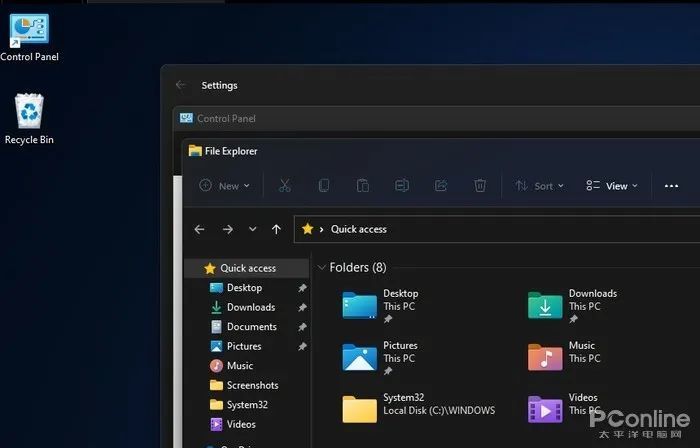Click the File Explorer title bar folder icon
700x448 pixels.
coord(195,151)
